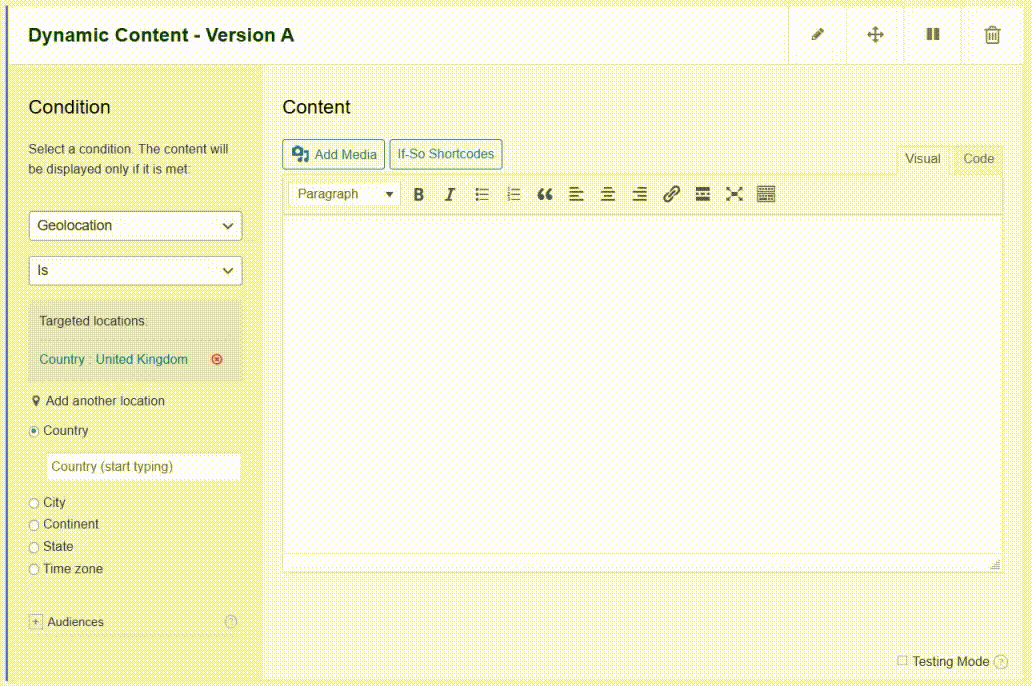Click the Country search input field
Viewport: 1032px width, 686px height.
(x=144, y=467)
